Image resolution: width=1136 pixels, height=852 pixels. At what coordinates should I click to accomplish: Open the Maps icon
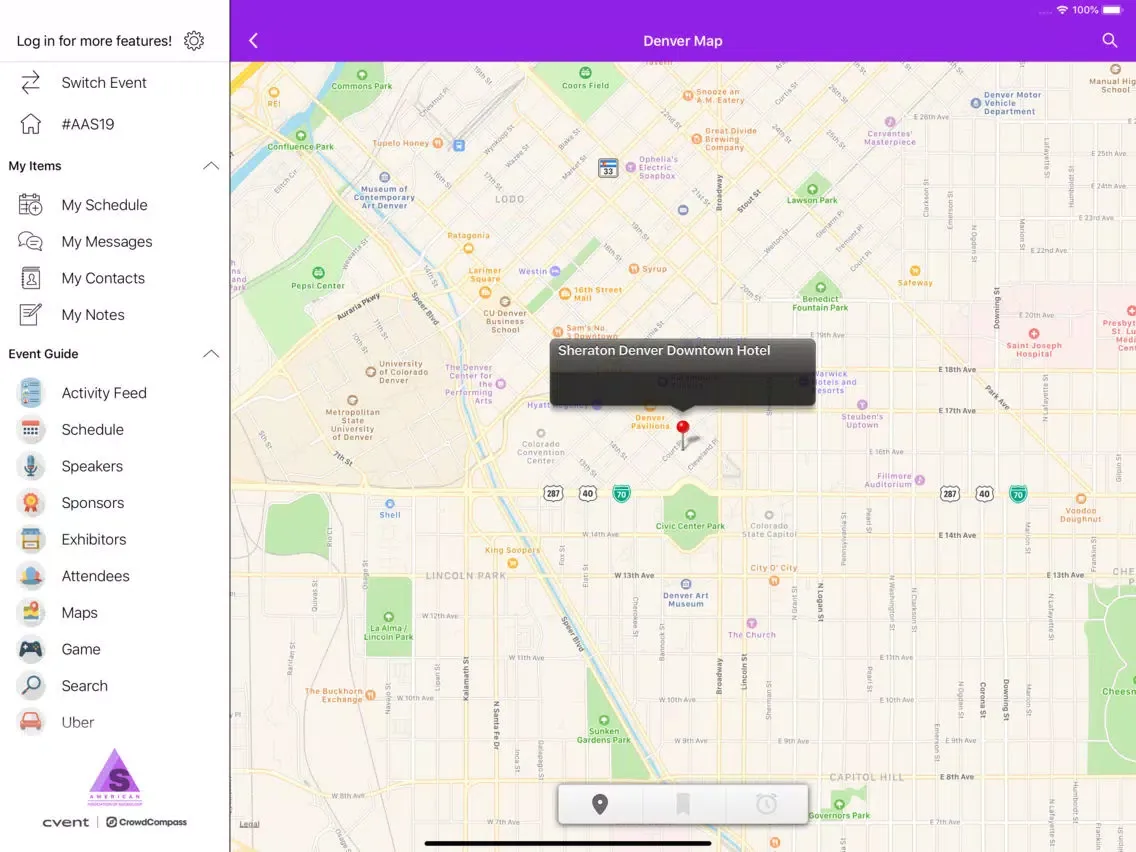click(x=30, y=613)
